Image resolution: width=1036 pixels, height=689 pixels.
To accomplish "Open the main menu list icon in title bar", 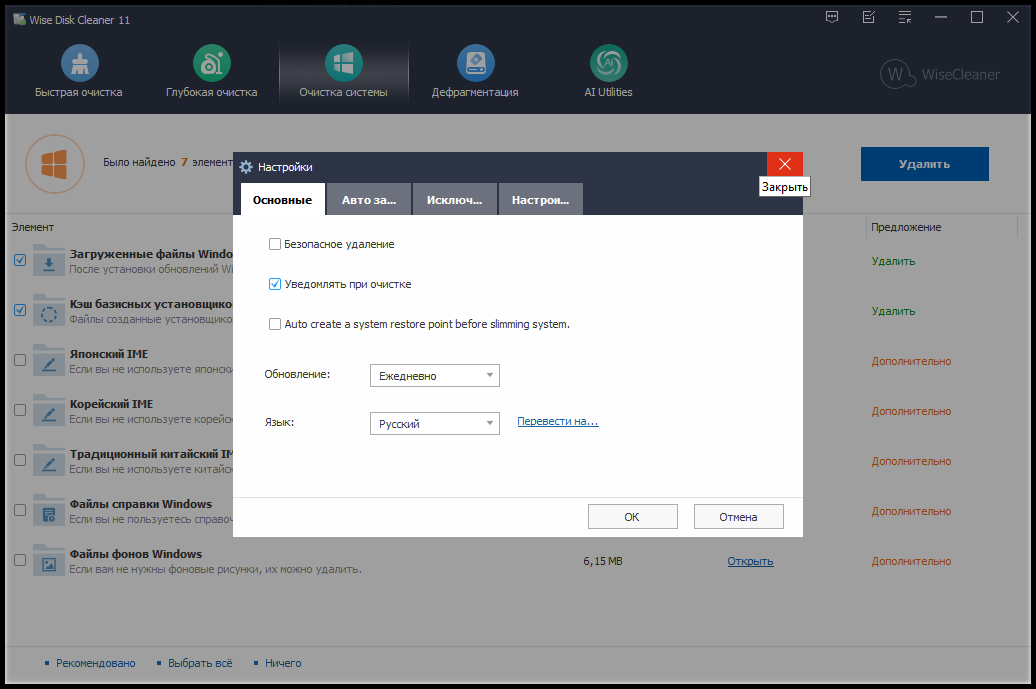I will [905, 18].
